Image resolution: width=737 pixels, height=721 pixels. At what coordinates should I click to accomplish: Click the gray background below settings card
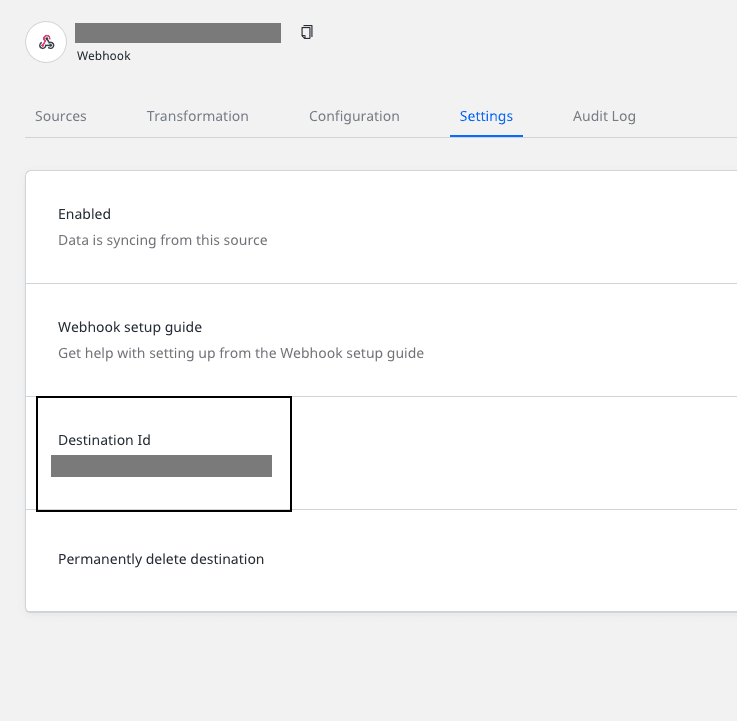[x=380, y=665]
